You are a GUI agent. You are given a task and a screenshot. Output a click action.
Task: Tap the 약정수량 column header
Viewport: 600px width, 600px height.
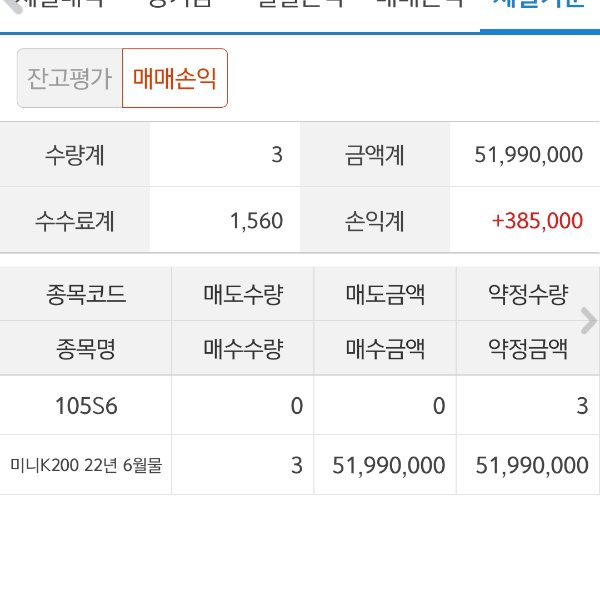[x=527, y=295]
